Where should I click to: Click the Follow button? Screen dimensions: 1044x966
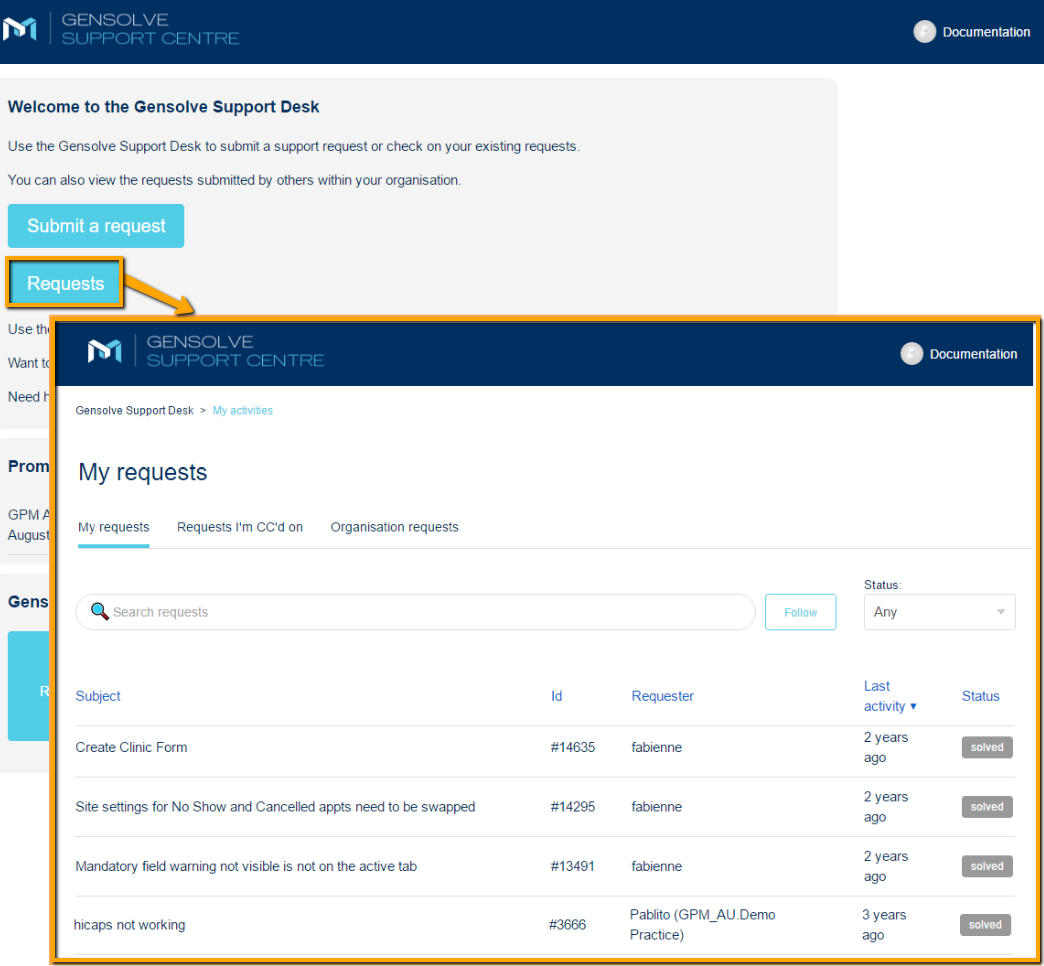pos(800,612)
